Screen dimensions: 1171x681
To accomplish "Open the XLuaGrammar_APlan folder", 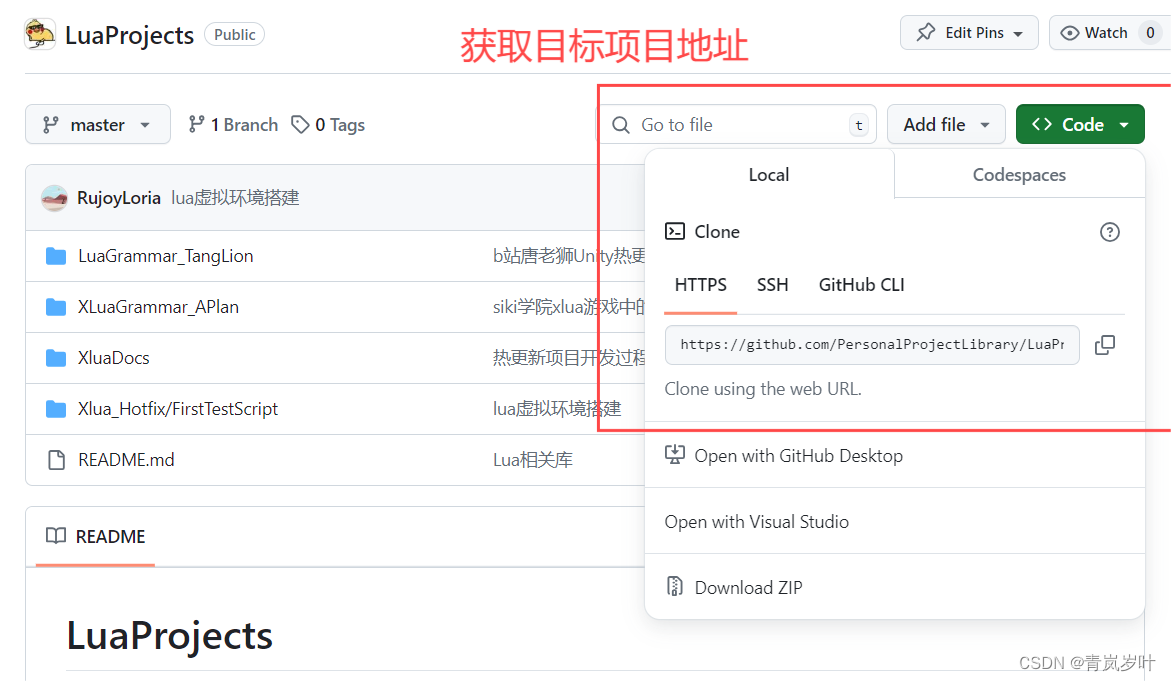I will click(158, 307).
